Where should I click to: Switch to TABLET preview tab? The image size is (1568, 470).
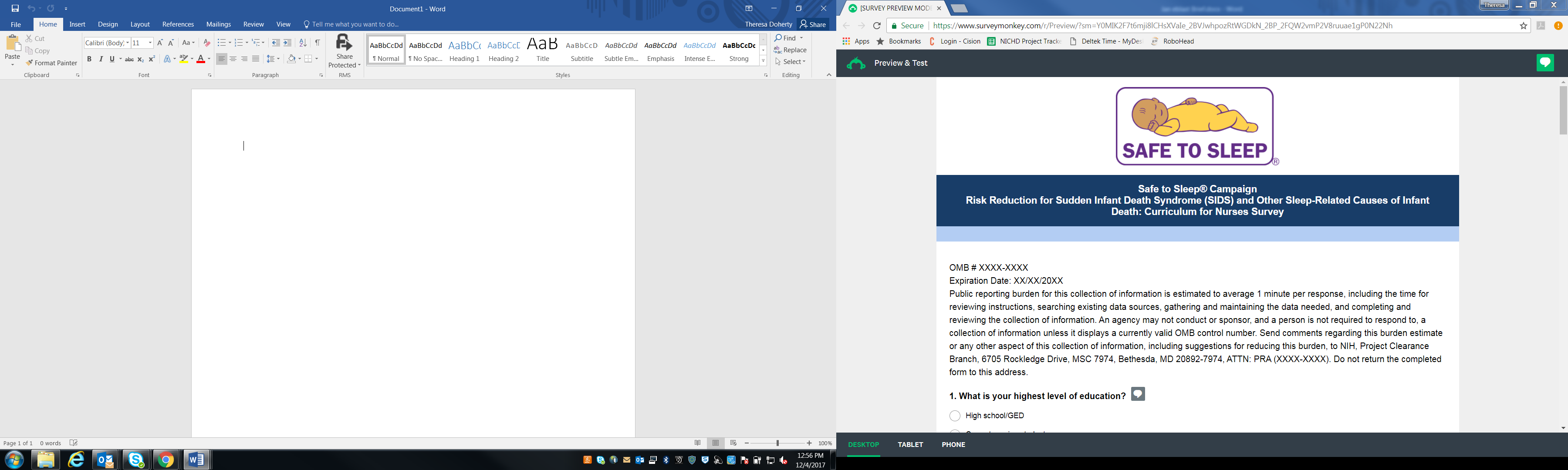pyautogui.click(x=910, y=444)
